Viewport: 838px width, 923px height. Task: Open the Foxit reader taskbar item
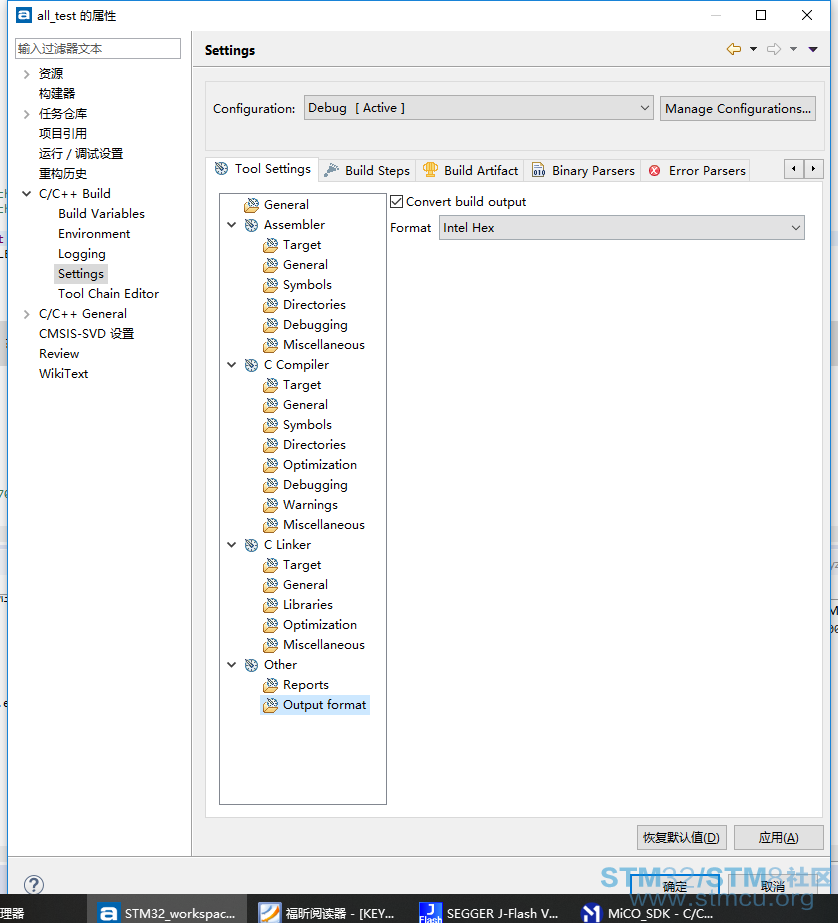click(327, 912)
